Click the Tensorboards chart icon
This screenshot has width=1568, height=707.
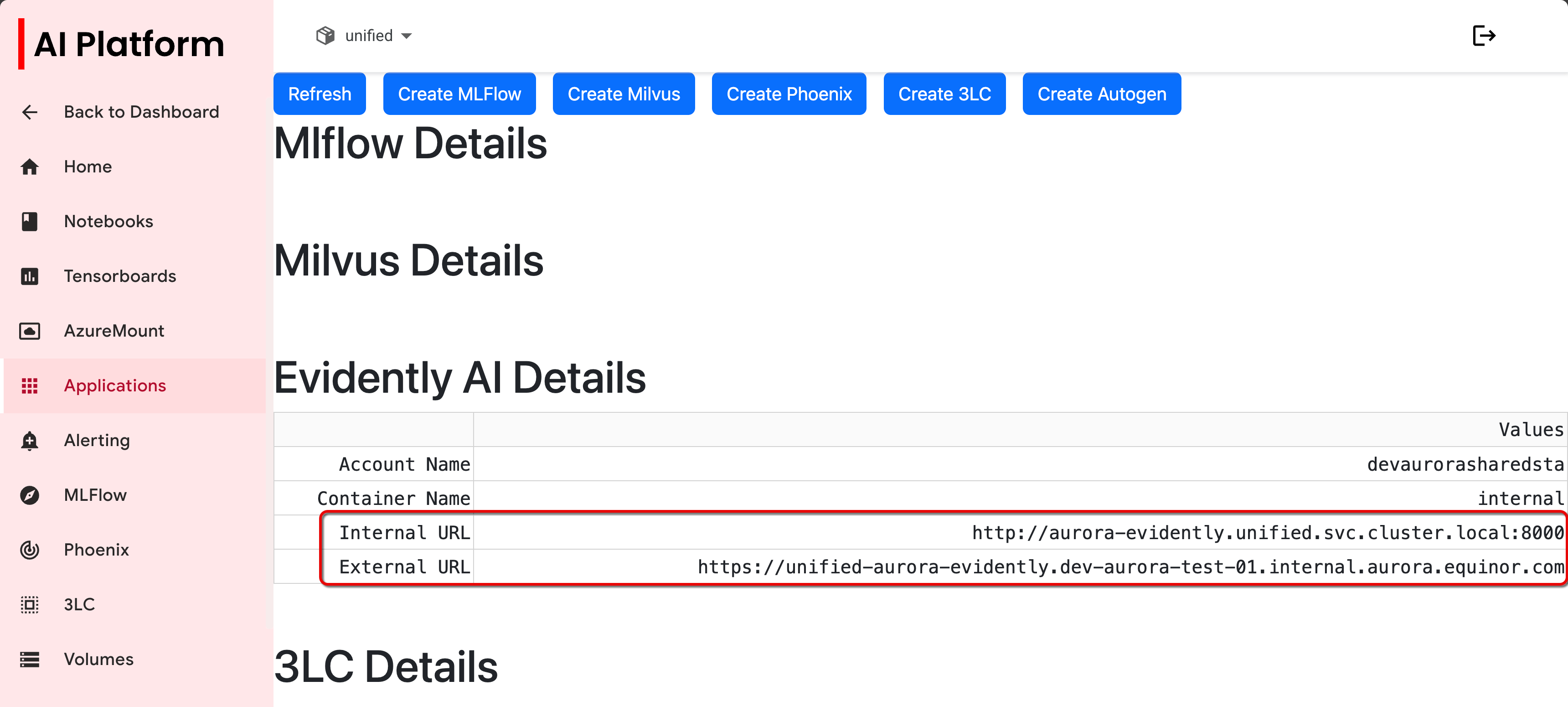point(30,276)
